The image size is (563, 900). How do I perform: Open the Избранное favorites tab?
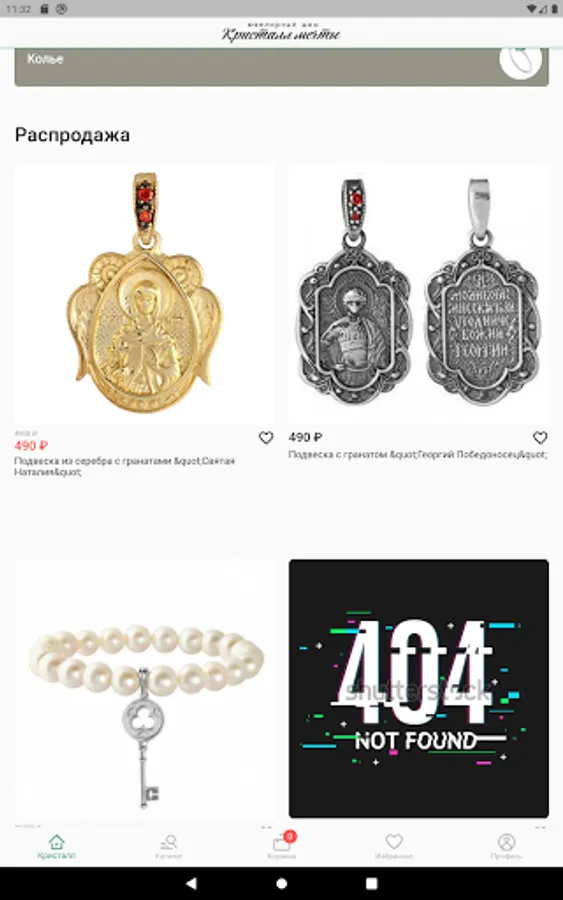coord(394,847)
